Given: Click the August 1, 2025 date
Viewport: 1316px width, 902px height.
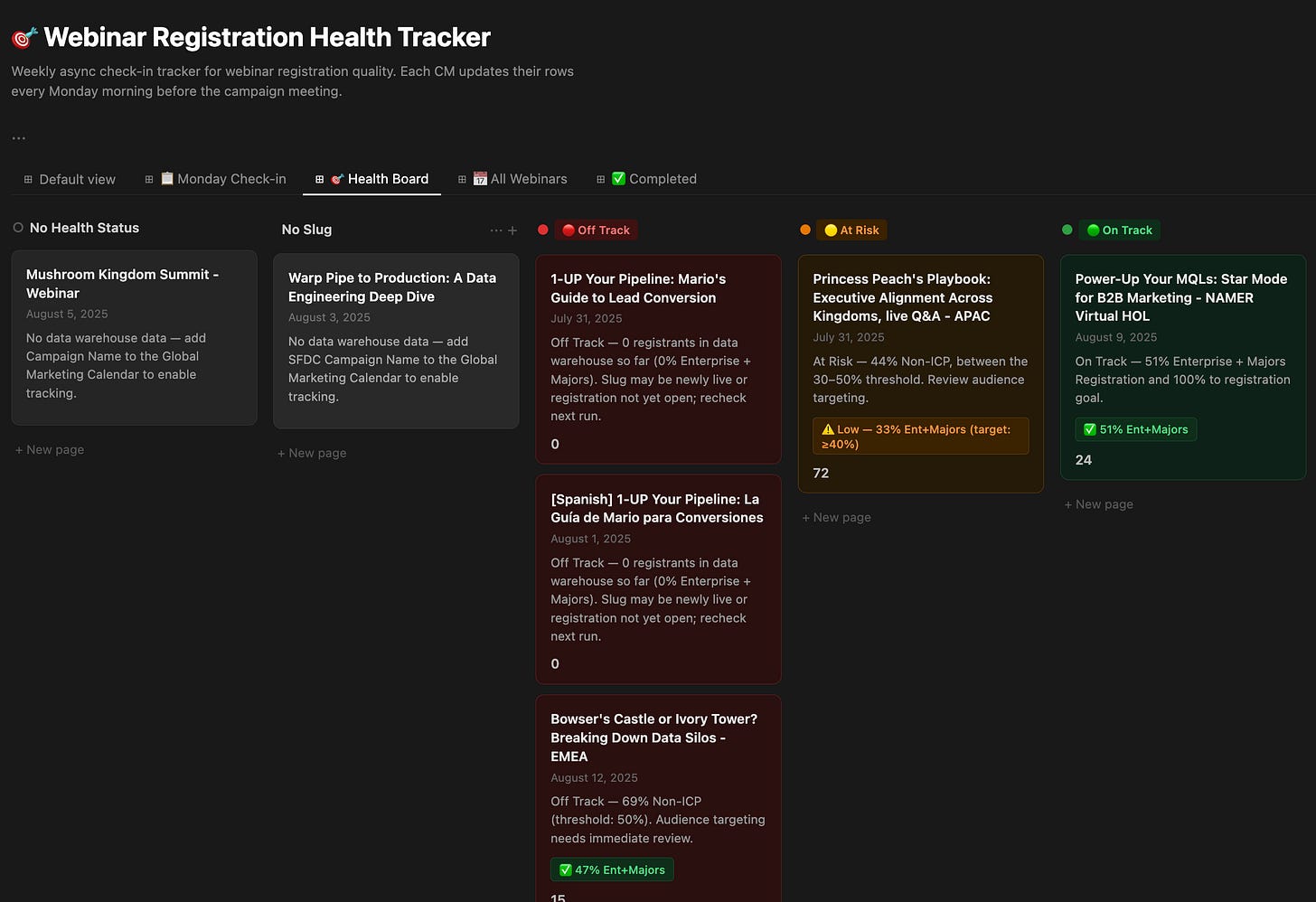Looking at the screenshot, I should (x=591, y=539).
